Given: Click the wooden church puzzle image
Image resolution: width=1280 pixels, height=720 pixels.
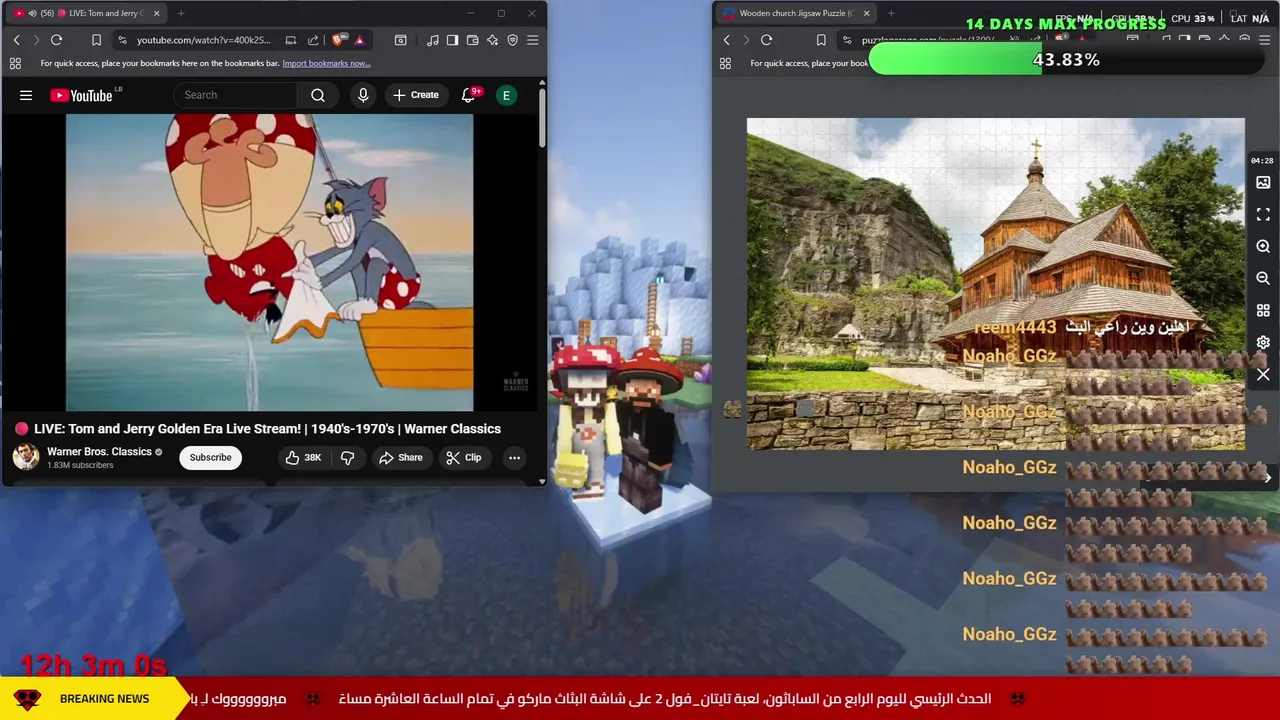Looking at the screenshot, I should click(x=996, y=285).
